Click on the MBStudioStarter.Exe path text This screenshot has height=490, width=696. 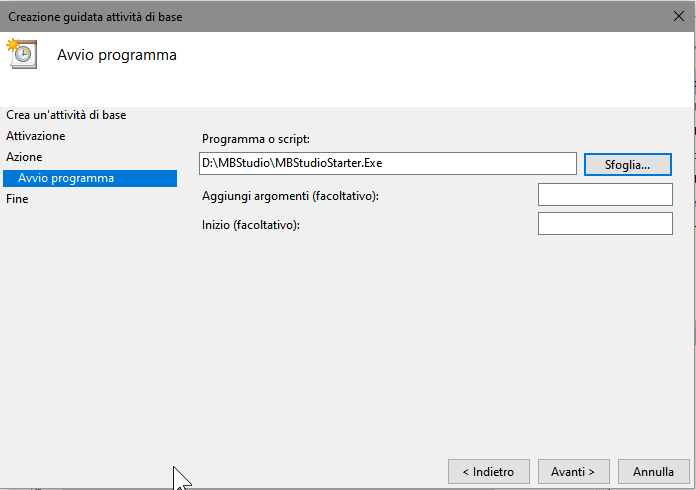[x=292, y=163]
